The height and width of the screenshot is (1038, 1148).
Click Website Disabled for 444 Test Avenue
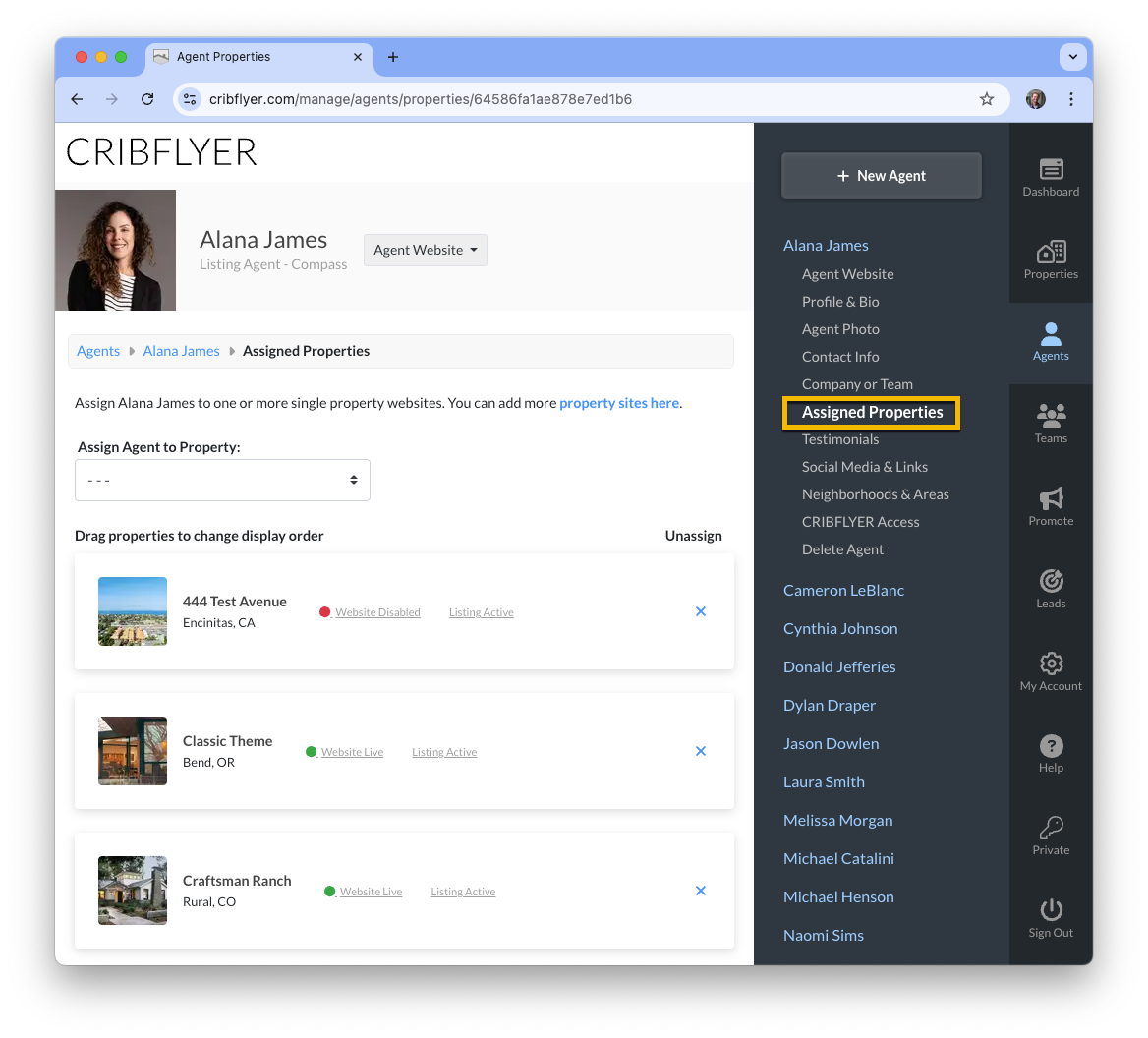(x=377, y=612)
